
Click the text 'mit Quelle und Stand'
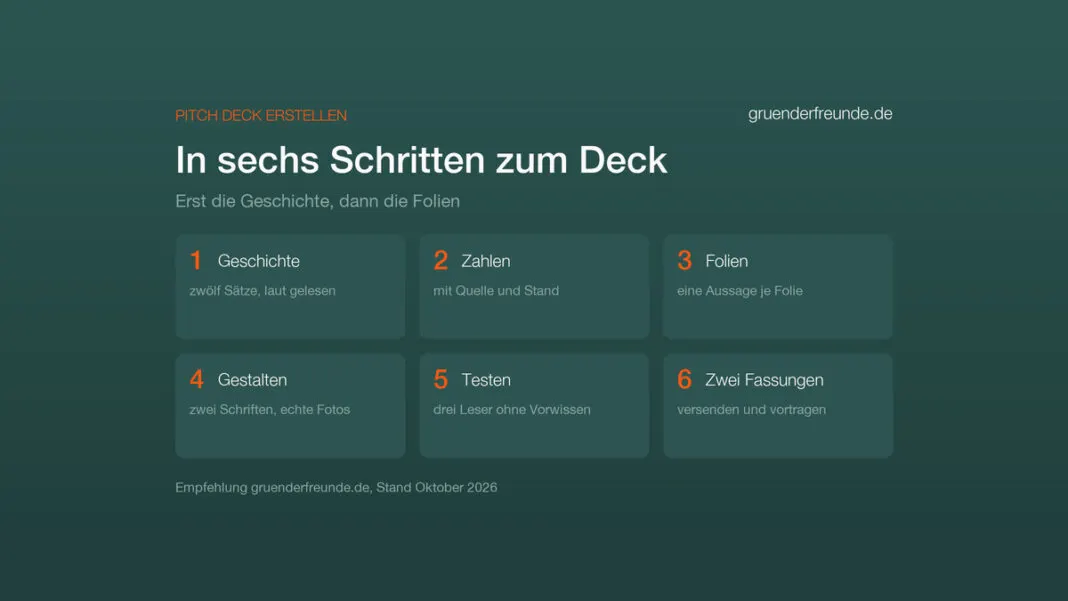tap(496, 290)
